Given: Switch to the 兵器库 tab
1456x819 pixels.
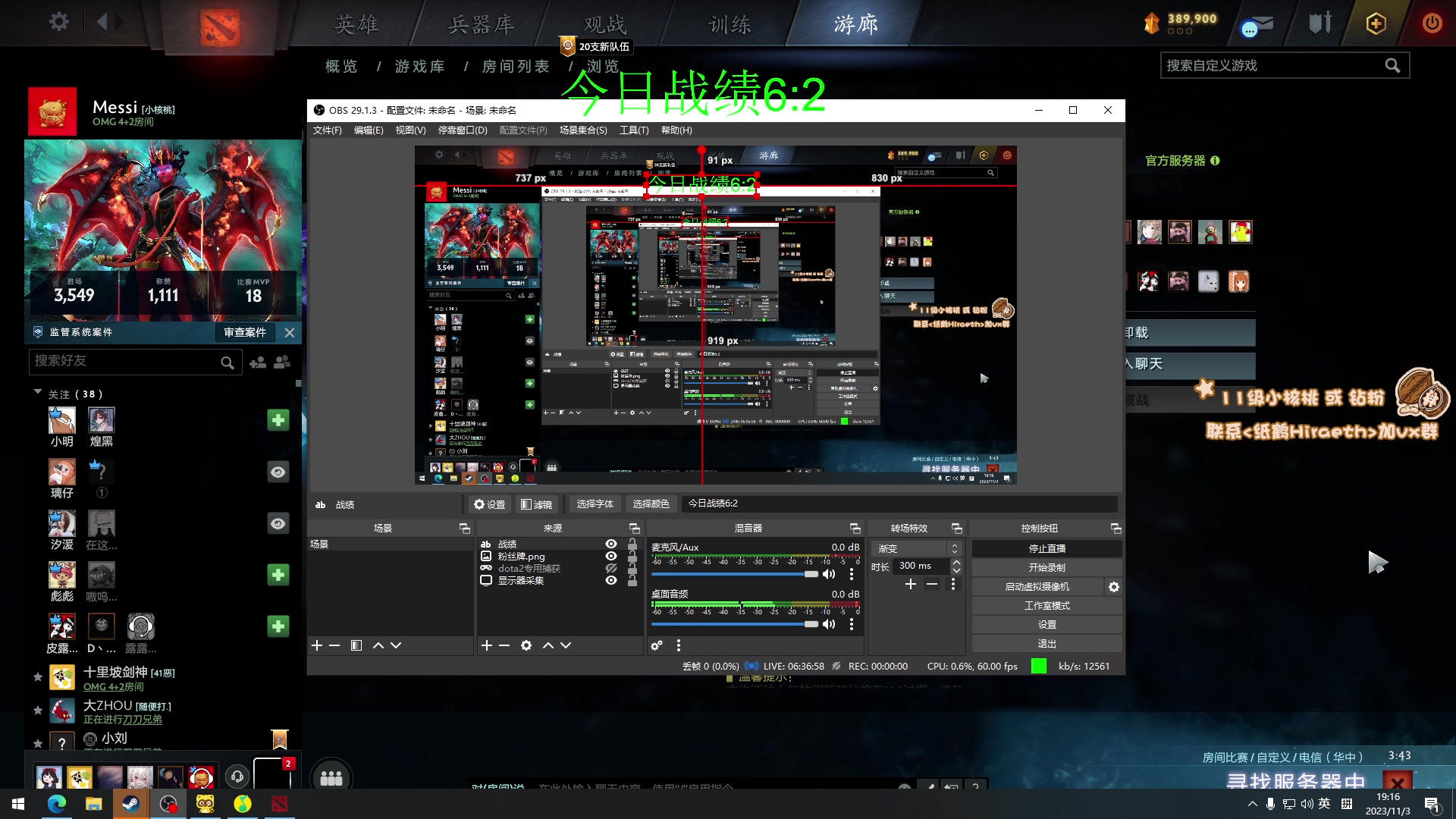Looking at the screenshot, I should 481,24.
